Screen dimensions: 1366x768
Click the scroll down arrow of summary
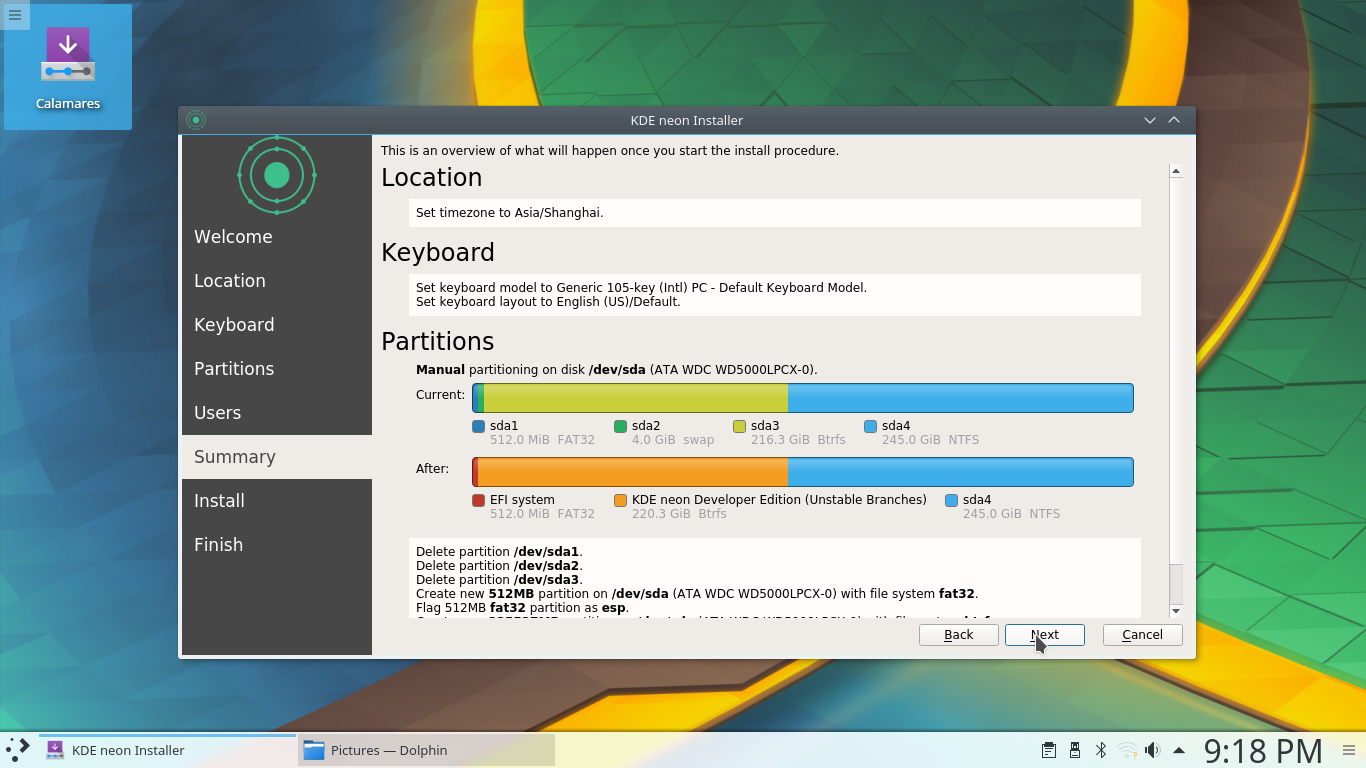(1176, 611)
